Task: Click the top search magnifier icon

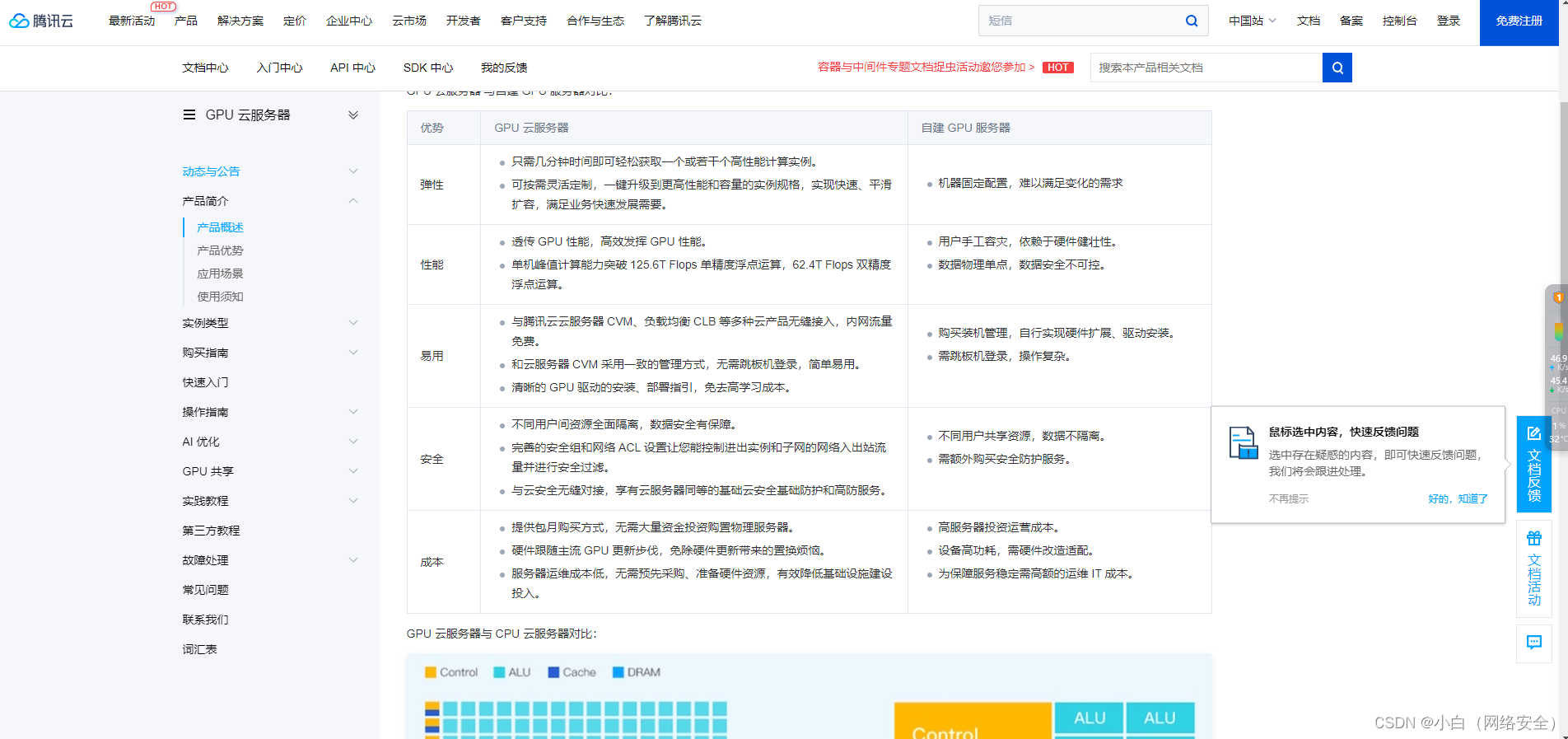Action: (x=1191, y=21)
